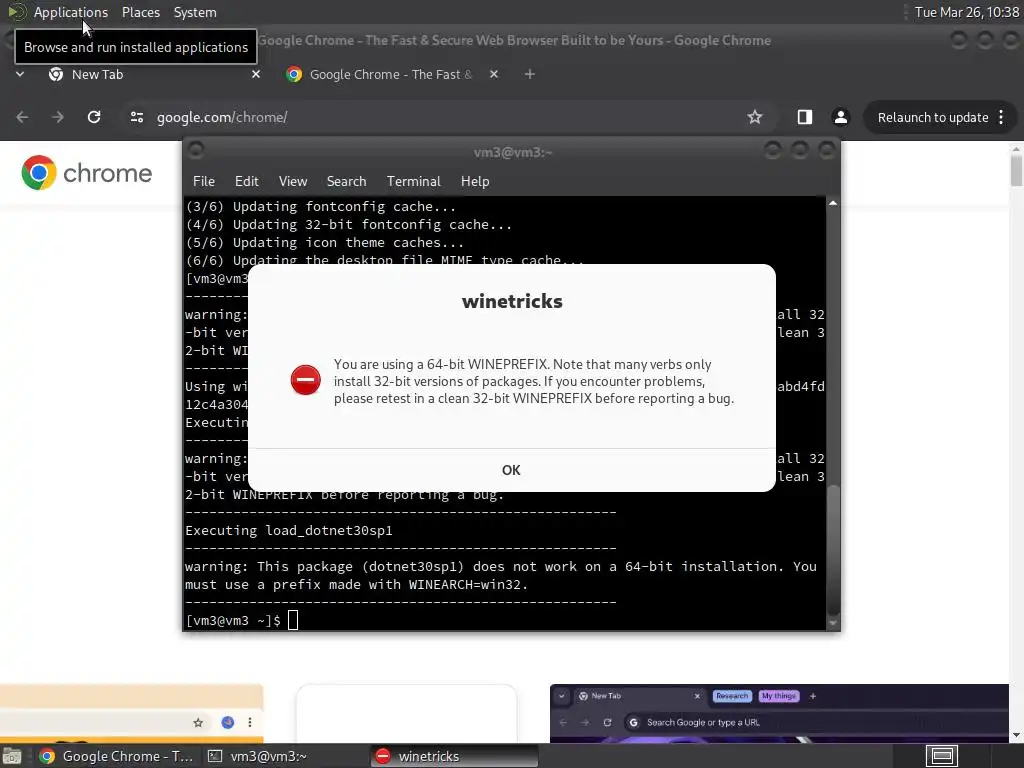Click the show desktop icon in bottom panel

point(12,756)
